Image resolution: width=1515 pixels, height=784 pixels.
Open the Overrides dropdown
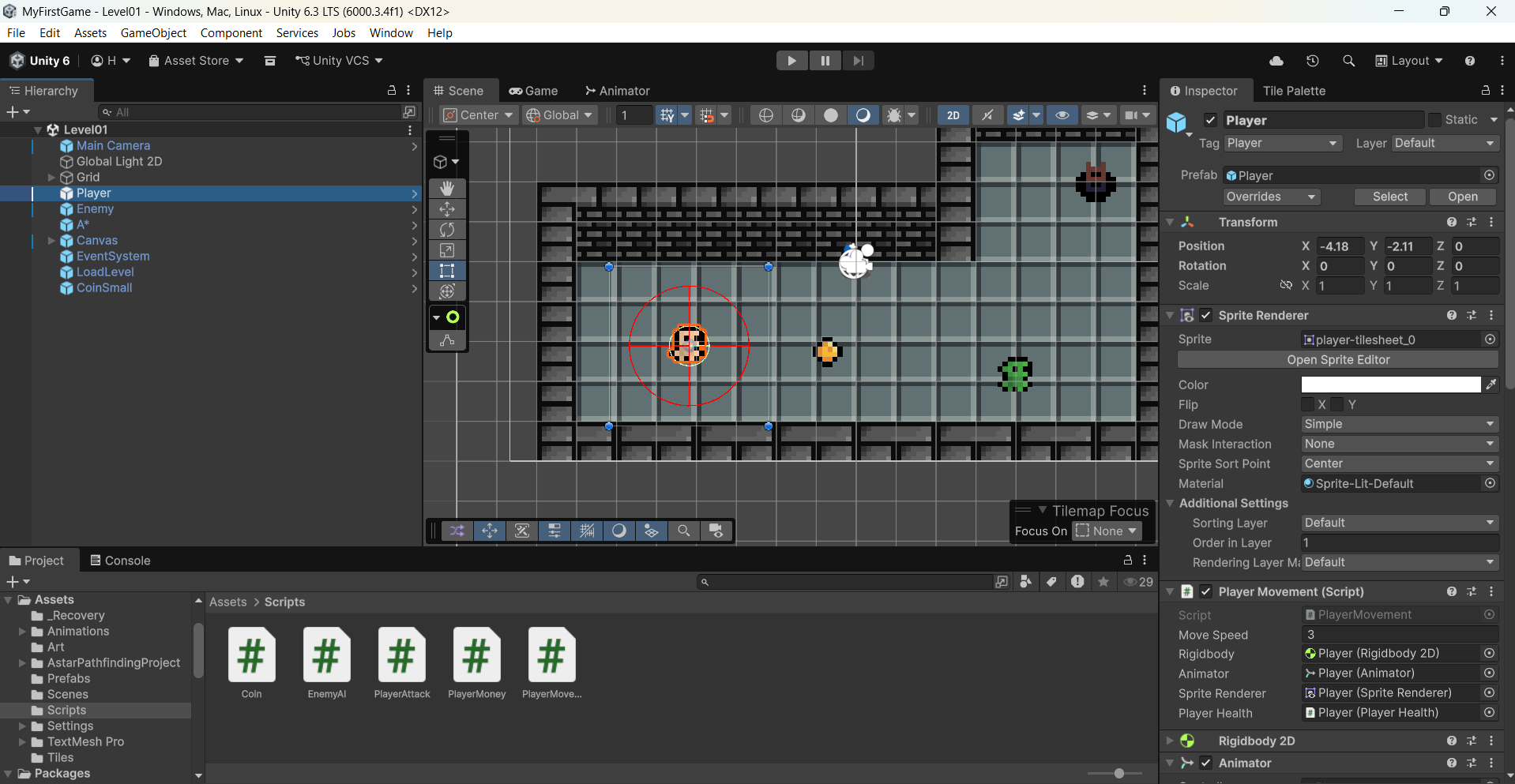pos(1272,197)
